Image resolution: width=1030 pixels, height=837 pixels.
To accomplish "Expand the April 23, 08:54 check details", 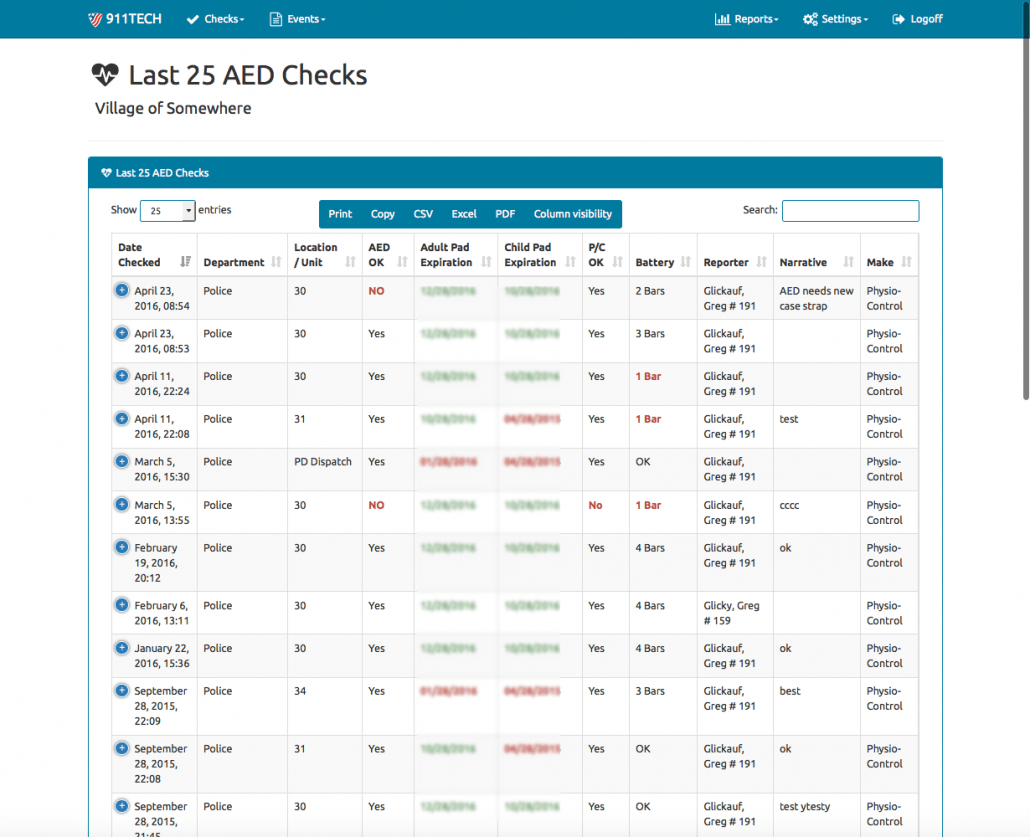I will [x=121, y=290].
